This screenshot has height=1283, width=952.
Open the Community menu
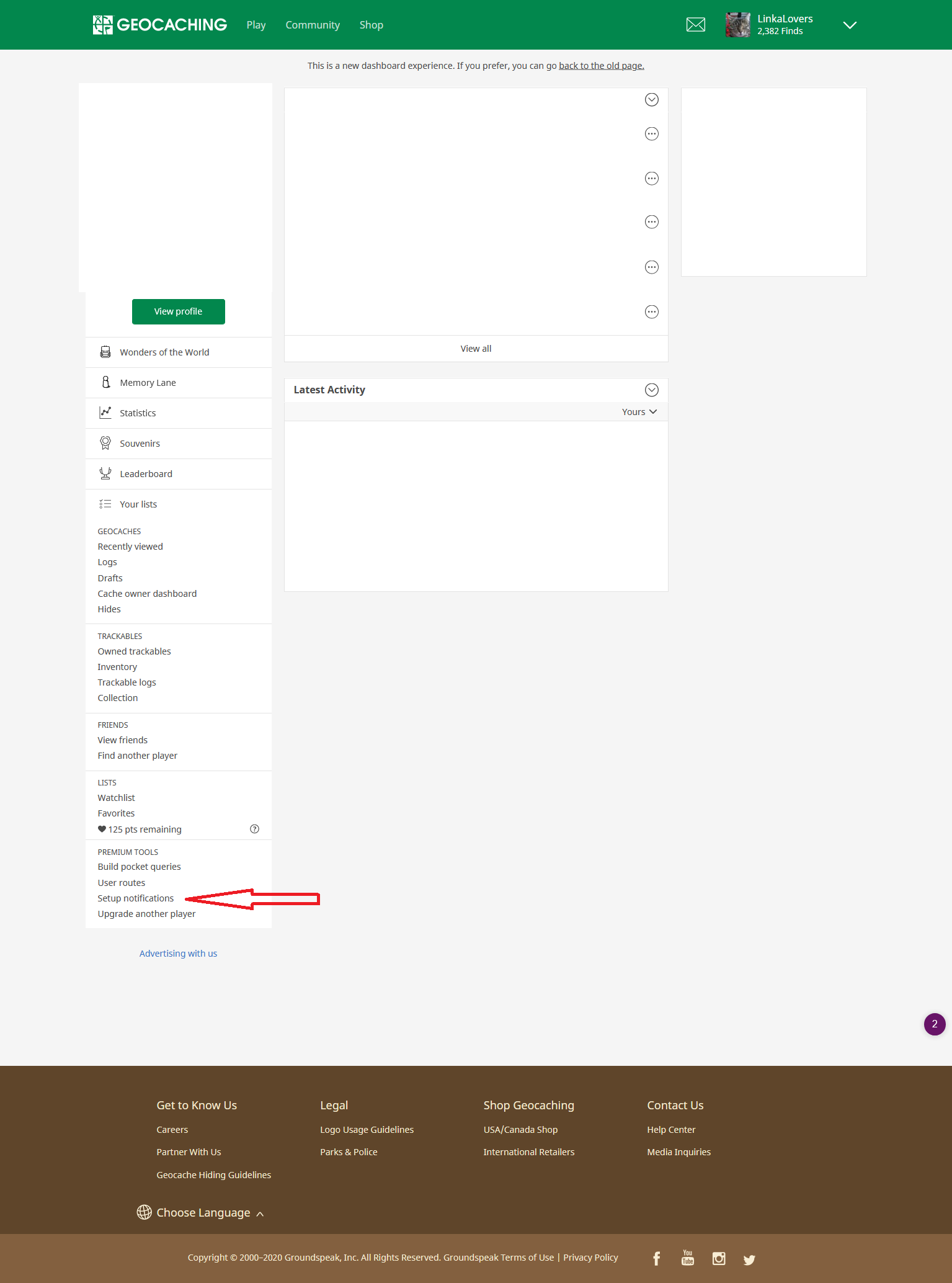[313, 25]
